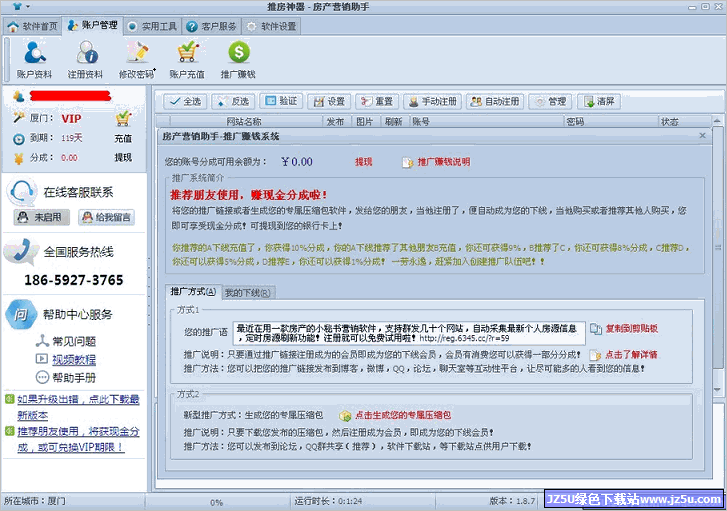Click 反选 invert selection button

[232, 101]
